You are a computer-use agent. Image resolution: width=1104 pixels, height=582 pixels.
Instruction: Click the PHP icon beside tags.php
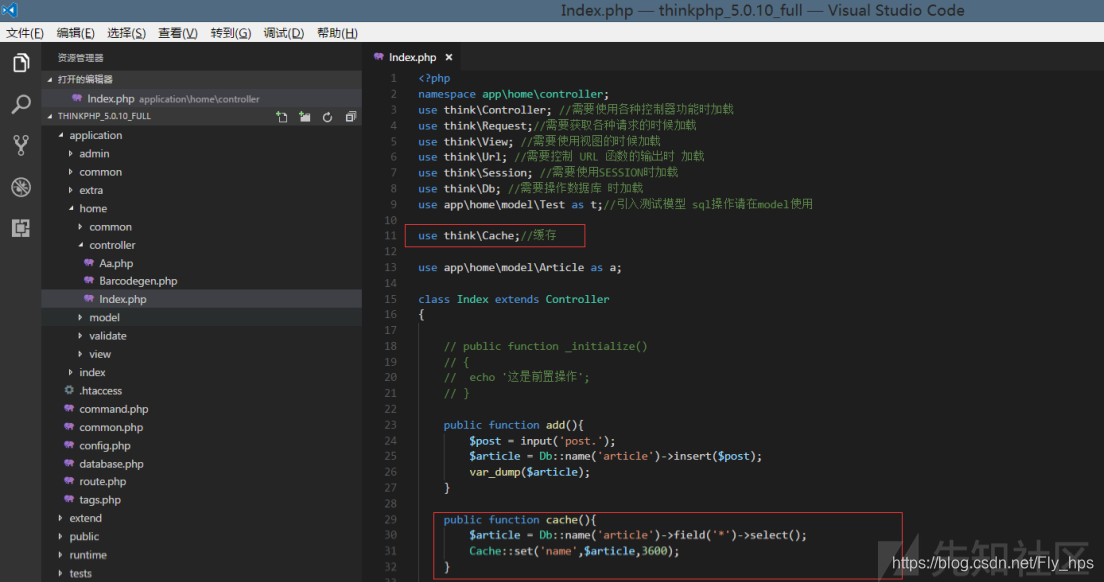(x=69, y=499)
